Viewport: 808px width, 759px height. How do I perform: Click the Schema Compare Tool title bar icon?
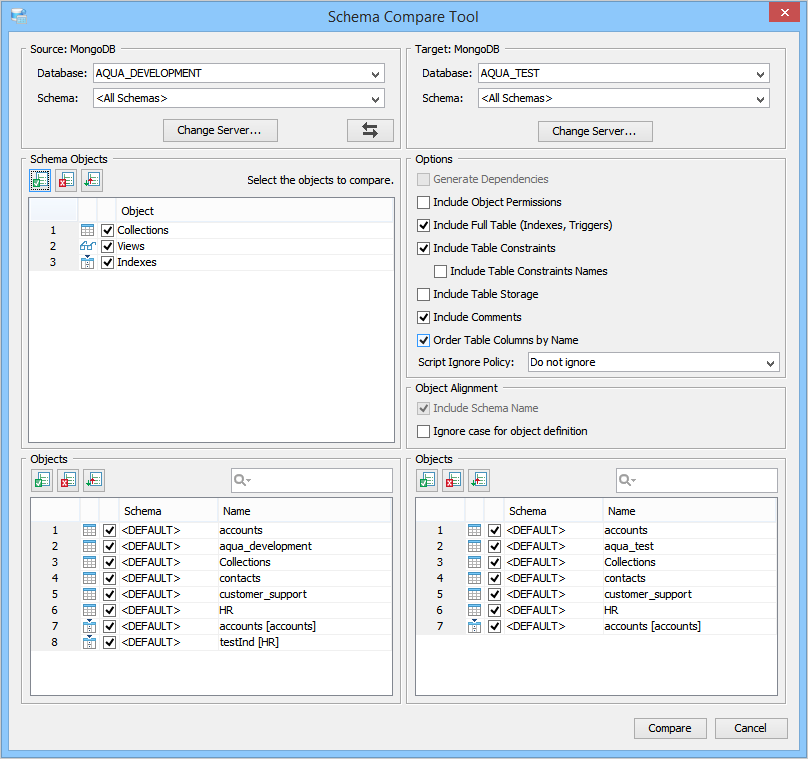pyautogui.click(x=19, y=16)
